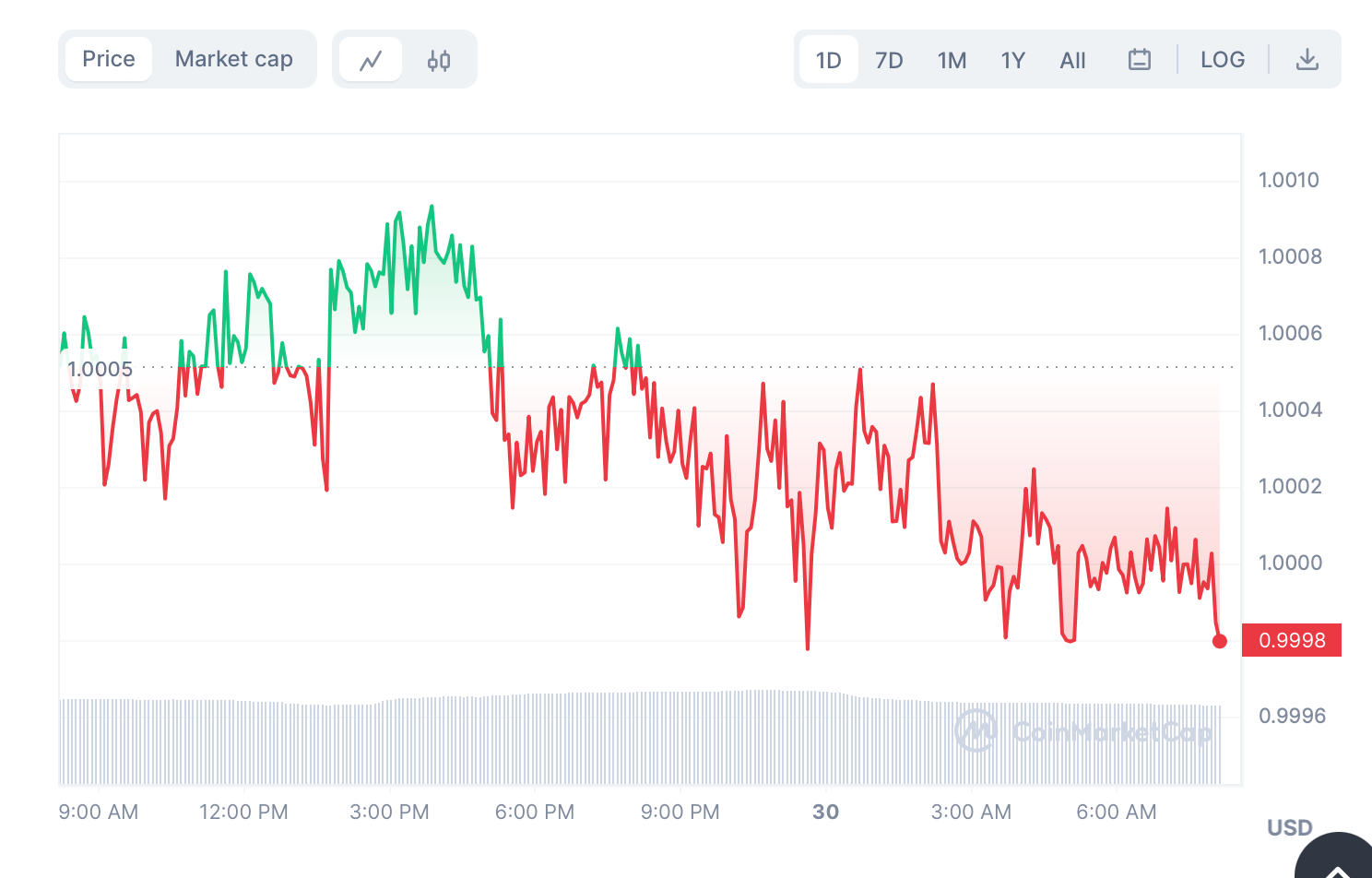The image size is (1372, 878).
Task: Click the 1.0006 axis value
Action: [1290, 333]
